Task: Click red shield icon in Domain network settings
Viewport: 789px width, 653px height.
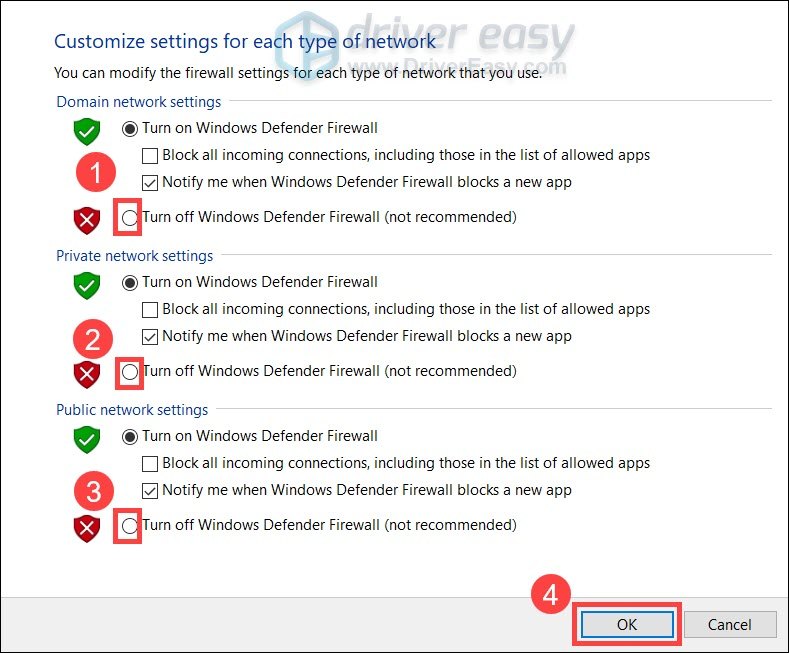Action: pyautogui.click(x=87, y=220)
